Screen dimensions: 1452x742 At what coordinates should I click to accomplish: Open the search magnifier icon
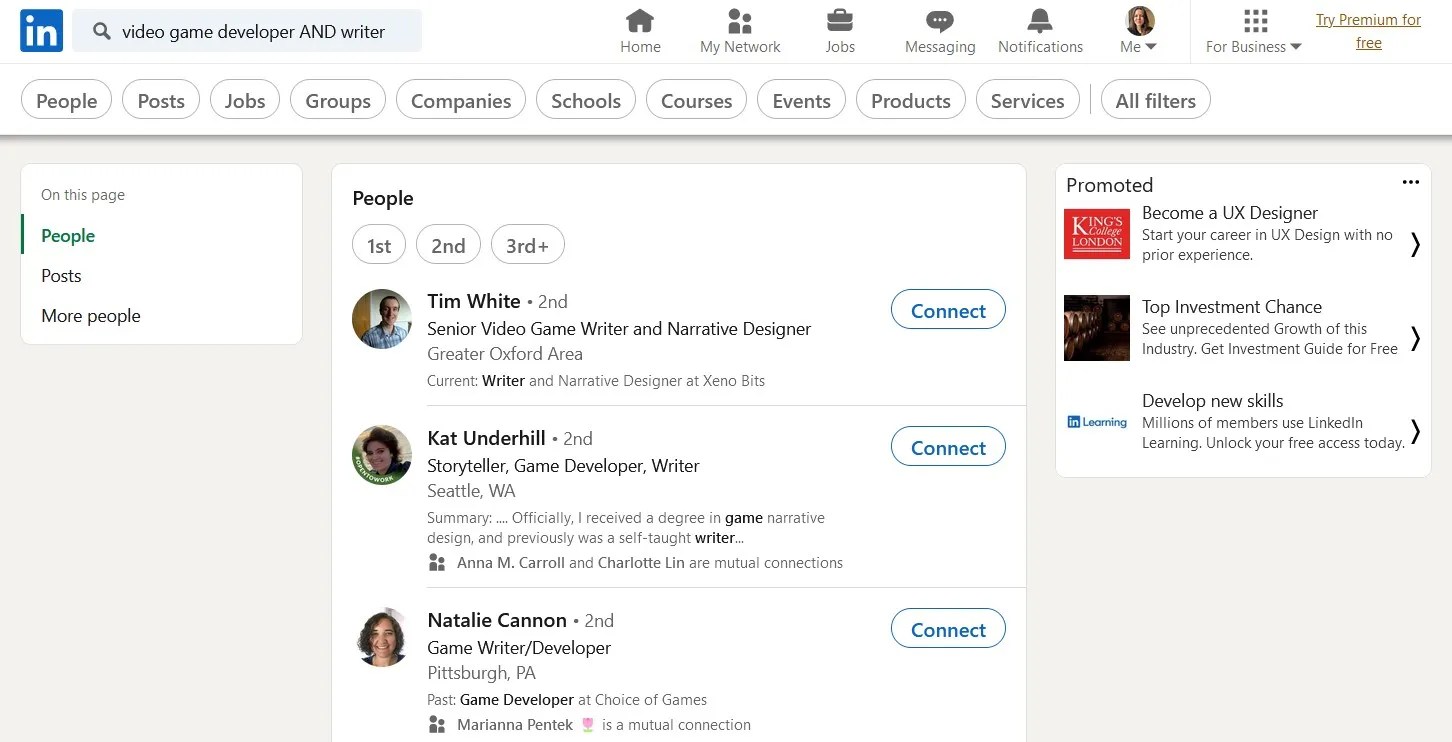pos(101,31)
